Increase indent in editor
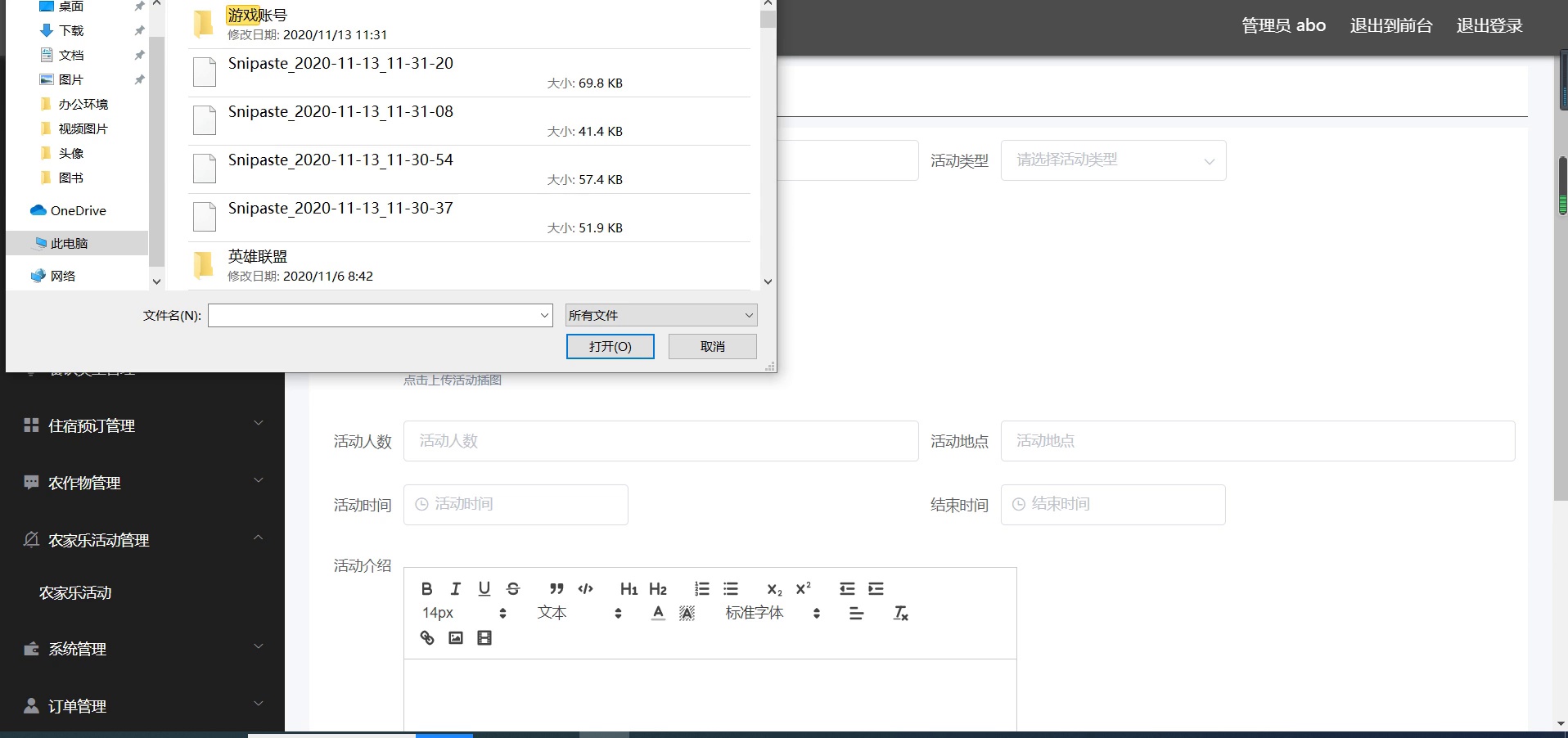This screenshot has height=738, width=1568. click(x=876, y=589)
